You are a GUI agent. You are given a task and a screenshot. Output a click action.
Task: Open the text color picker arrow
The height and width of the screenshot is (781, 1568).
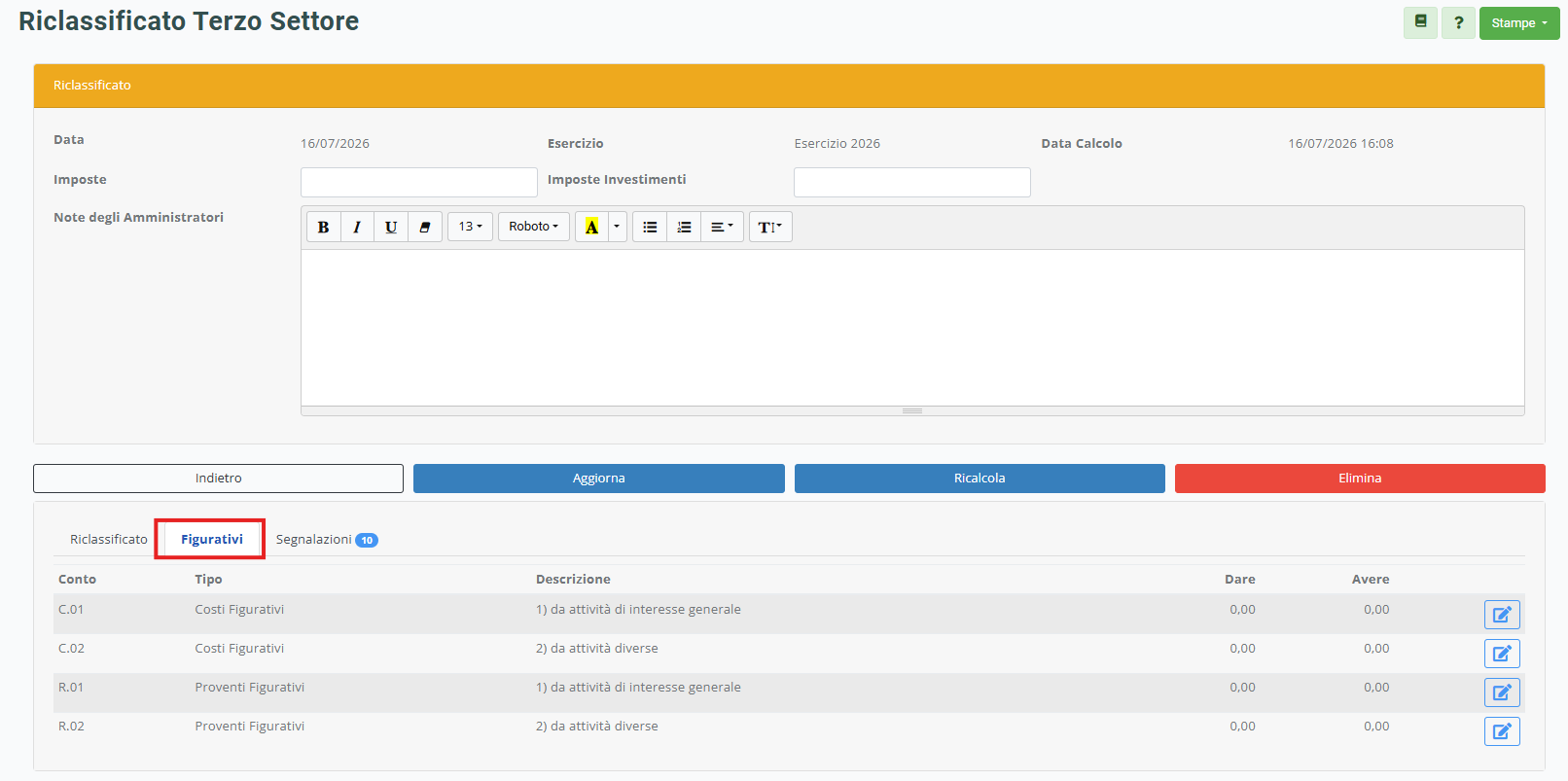coord(617,227)
